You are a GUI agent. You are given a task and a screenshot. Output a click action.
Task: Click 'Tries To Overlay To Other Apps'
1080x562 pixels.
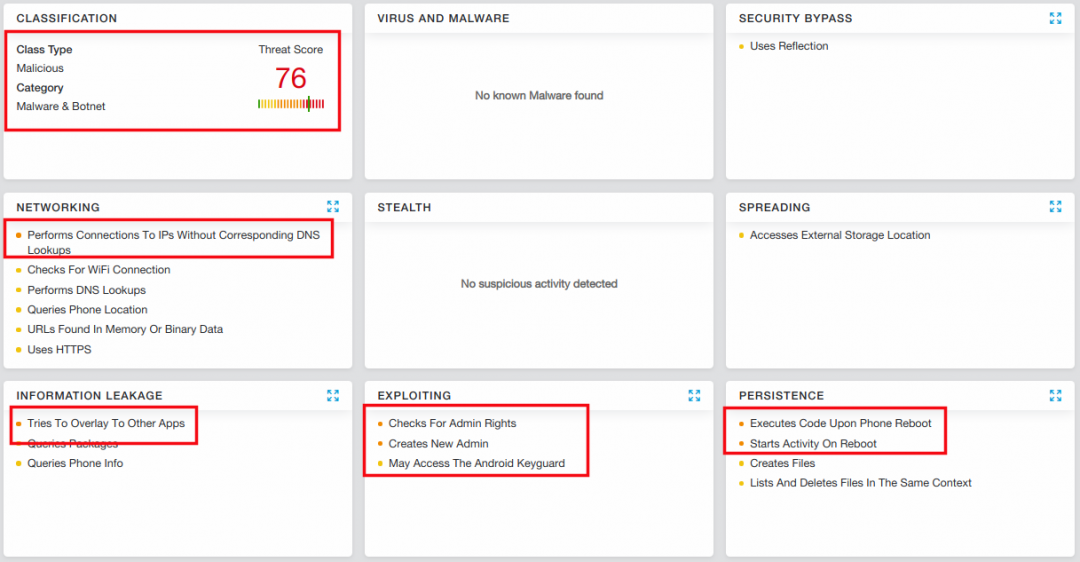click(106, 423)
